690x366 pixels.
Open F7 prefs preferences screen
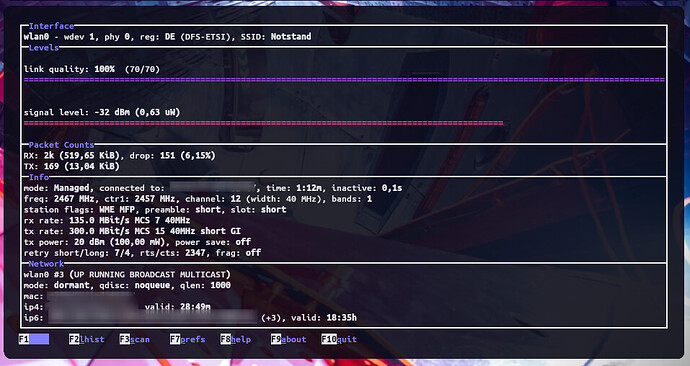[187, 339]
